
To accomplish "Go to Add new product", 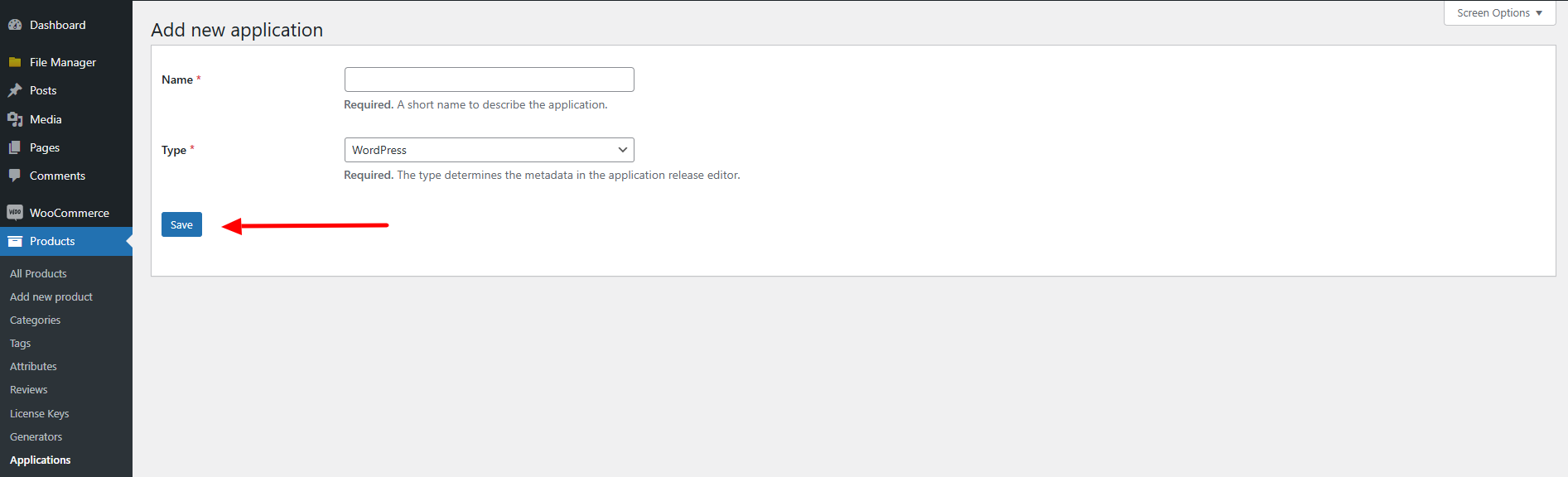I will point(51,296).
